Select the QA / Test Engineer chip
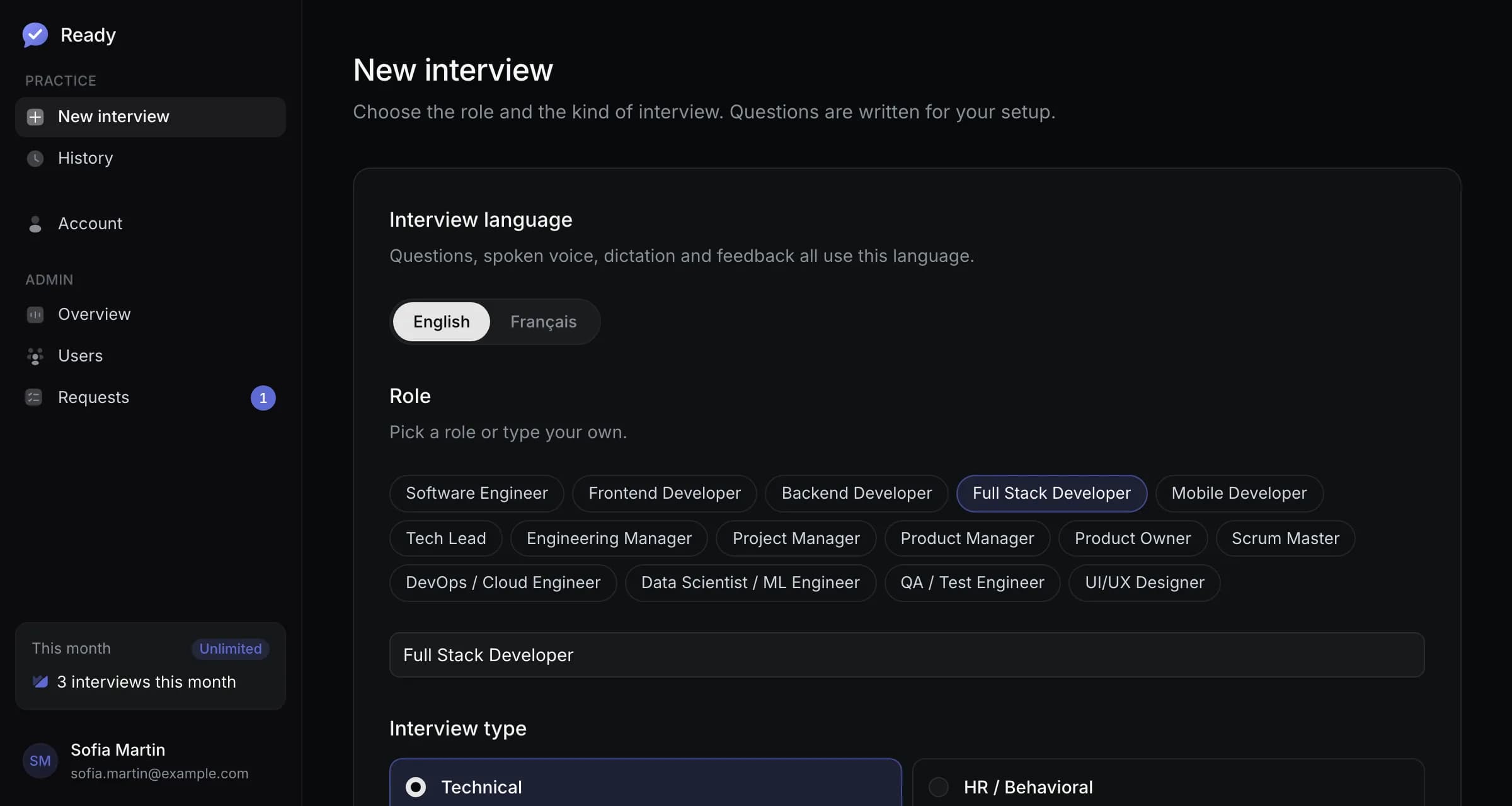1512x806 pixels. (x=972, y=582)
